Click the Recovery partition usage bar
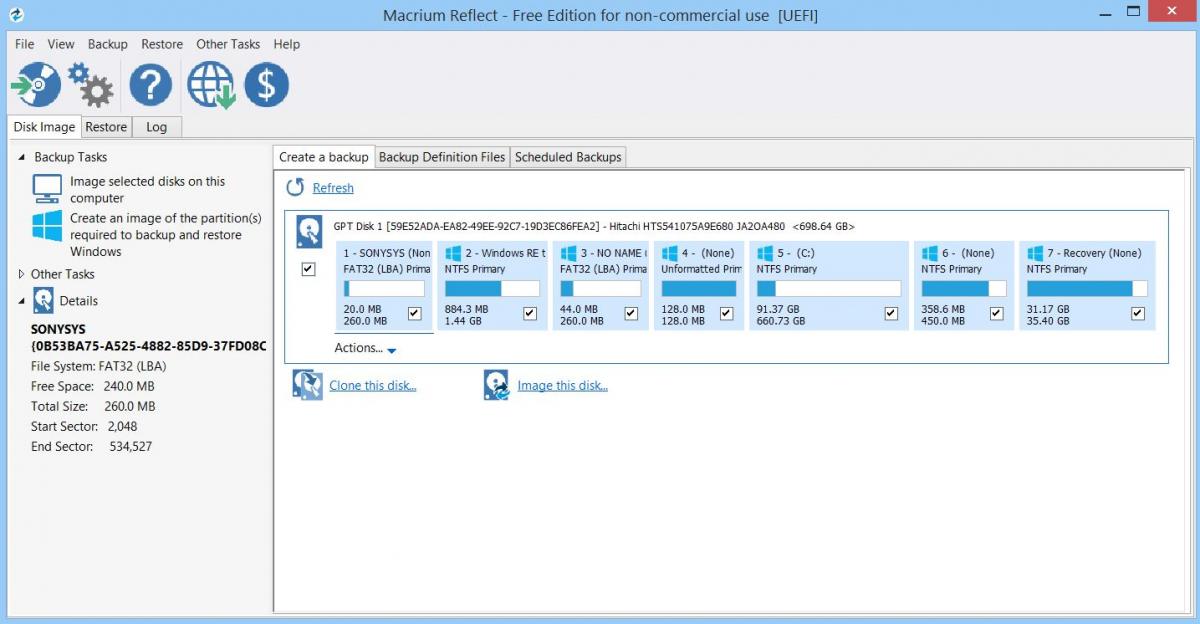The image size is (1200, 624). pyautogui.click(x=1086, y=289)
